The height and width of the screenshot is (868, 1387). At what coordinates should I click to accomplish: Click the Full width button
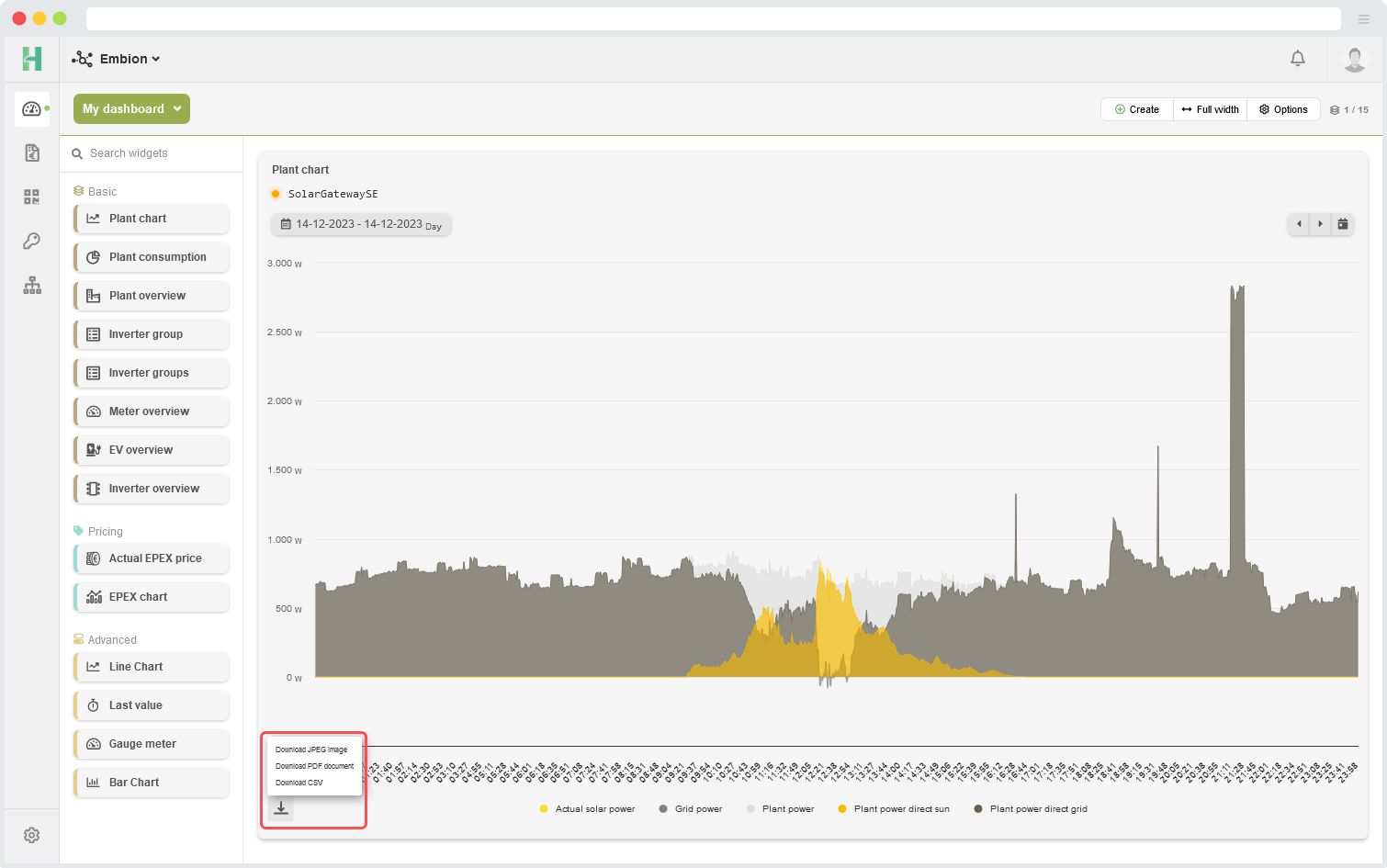1210,109
